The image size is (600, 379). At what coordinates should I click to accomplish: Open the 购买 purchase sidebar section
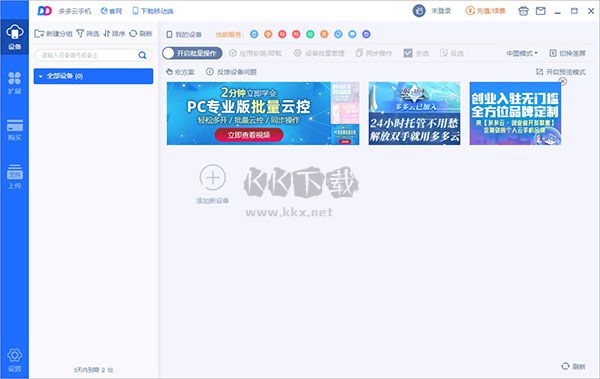click(x=15, y=130)
